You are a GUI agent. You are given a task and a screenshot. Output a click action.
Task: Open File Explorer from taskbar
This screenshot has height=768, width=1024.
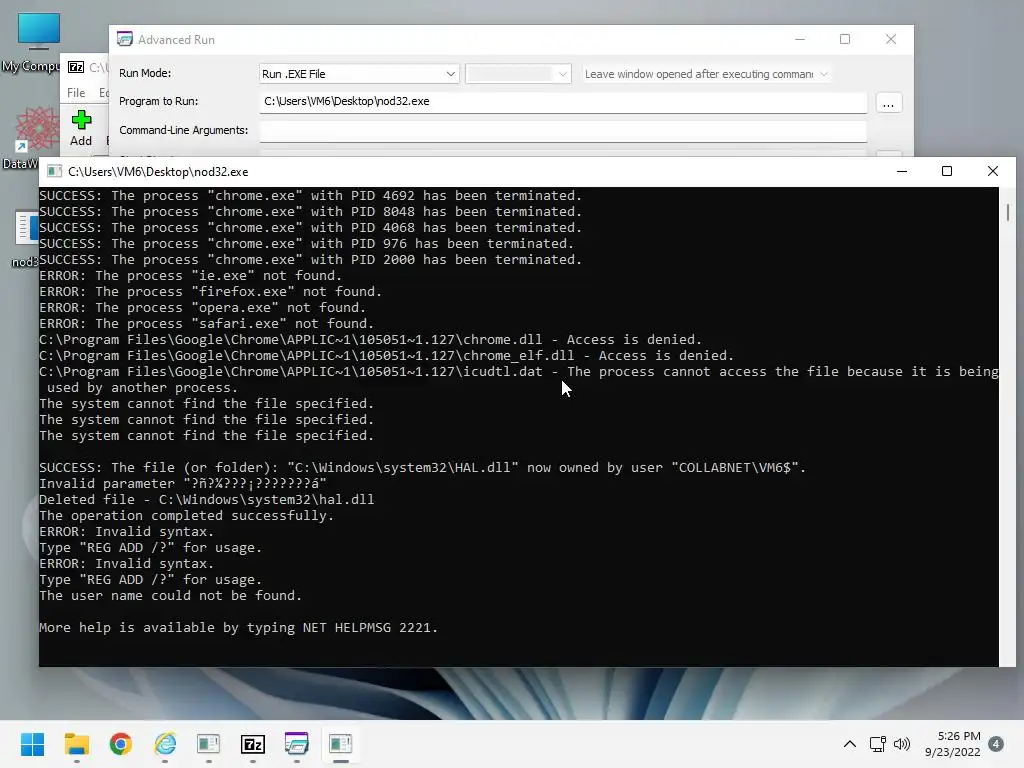(x=76, y=744)
